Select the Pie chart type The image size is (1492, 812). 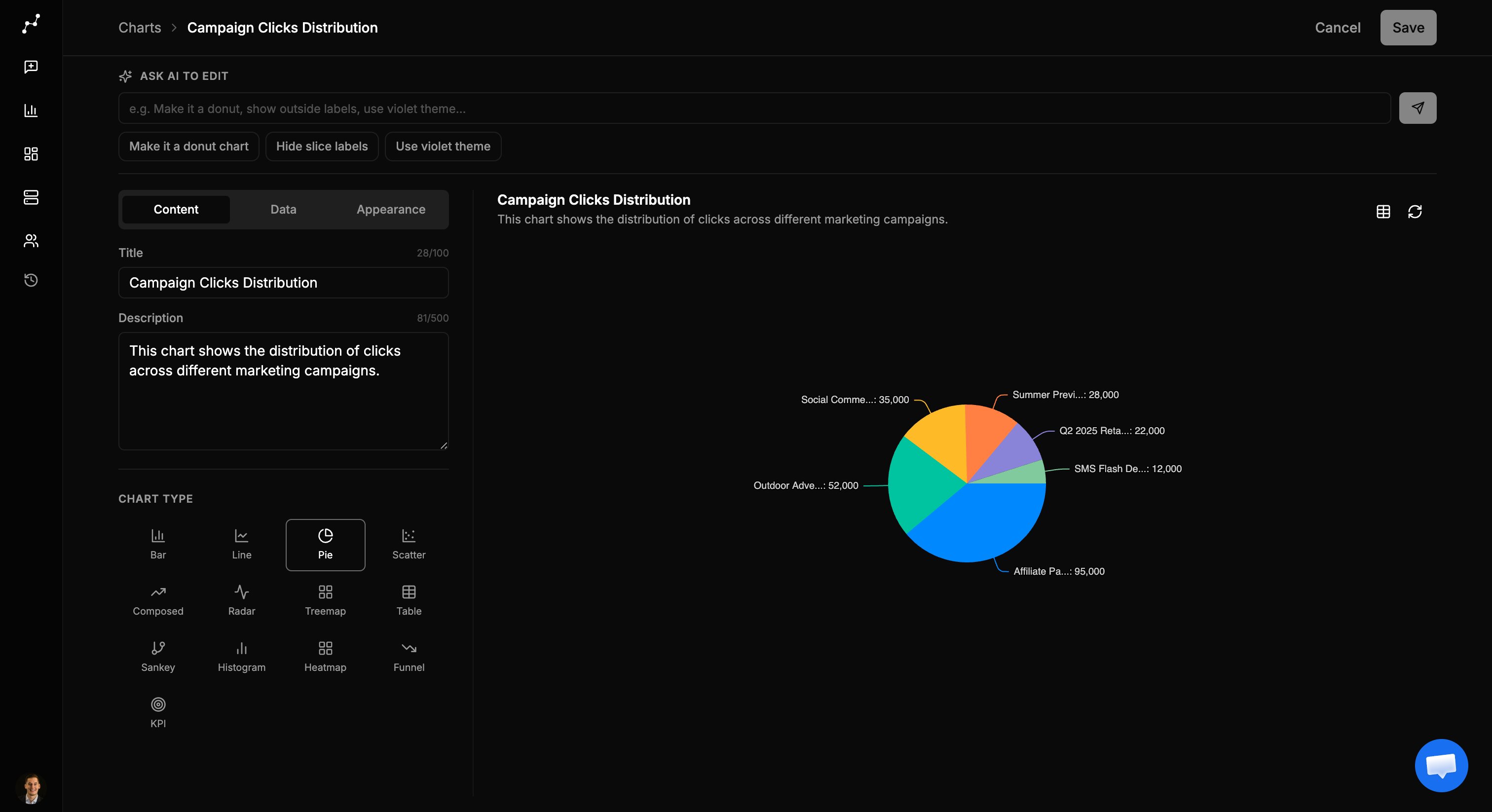[326, 545]
